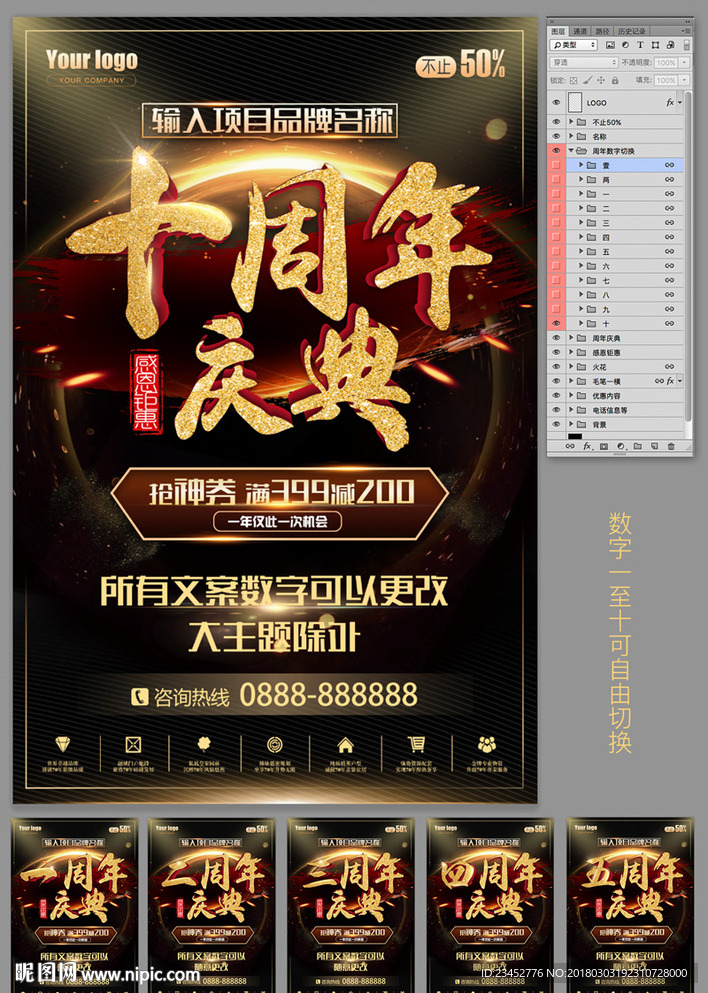Screen dimensions: 708x993
Task: Click the new adjustment layer footer icon
Action: [621, 446]
